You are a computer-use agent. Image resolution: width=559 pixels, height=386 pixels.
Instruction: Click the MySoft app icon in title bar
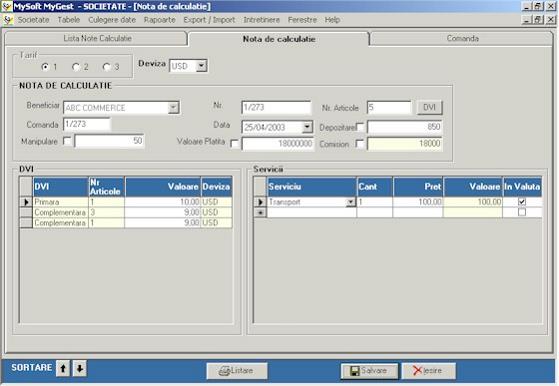pos(6,6)
